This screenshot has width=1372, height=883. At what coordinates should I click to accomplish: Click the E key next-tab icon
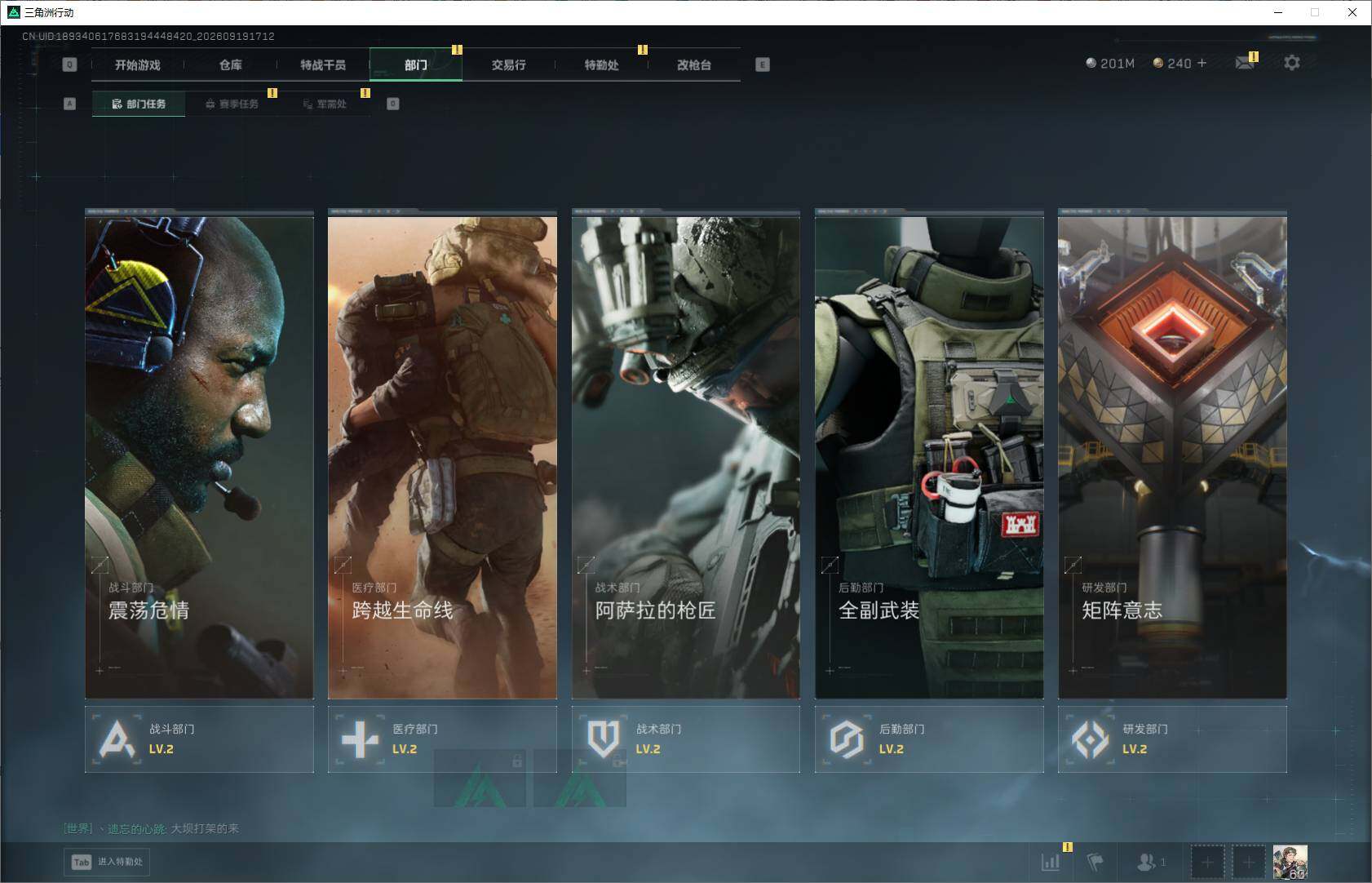(763, 64)
